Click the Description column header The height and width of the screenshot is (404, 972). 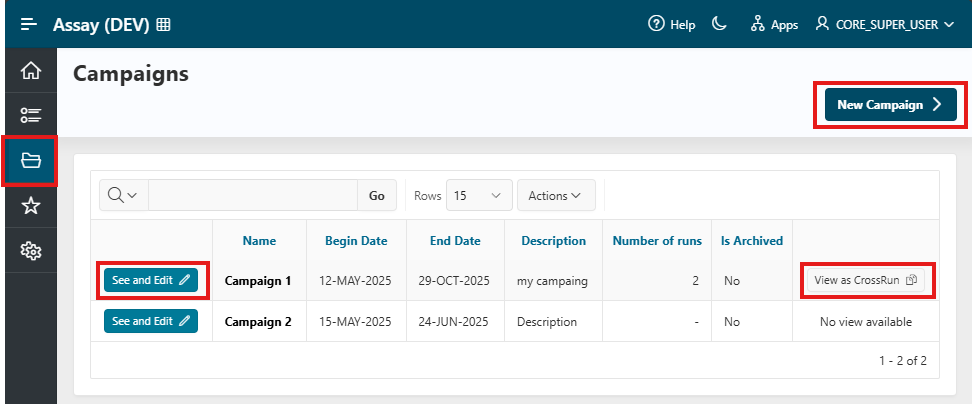pos(554,240)
